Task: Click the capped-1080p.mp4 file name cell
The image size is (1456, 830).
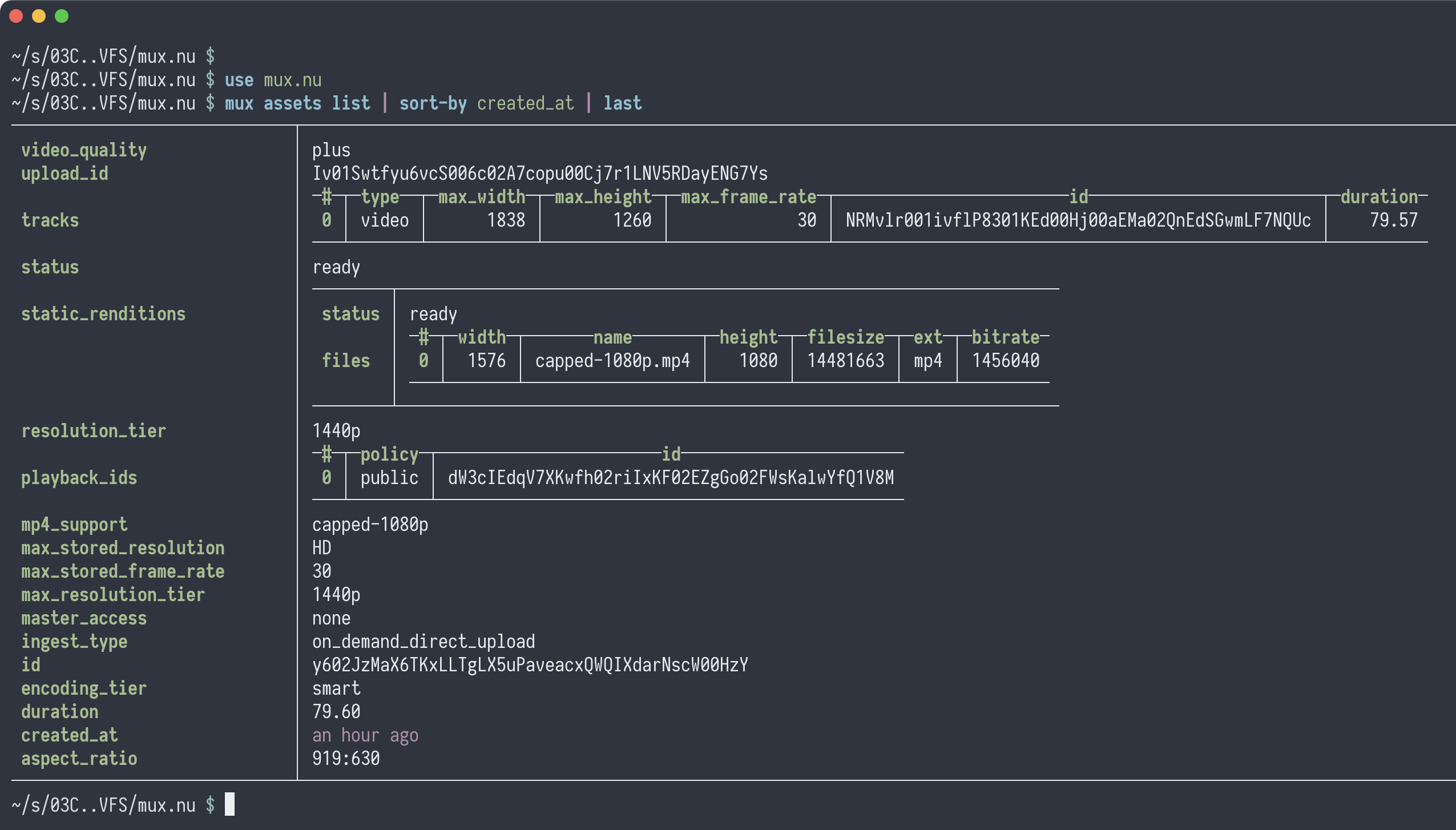Action: click(x=612, y=361)
